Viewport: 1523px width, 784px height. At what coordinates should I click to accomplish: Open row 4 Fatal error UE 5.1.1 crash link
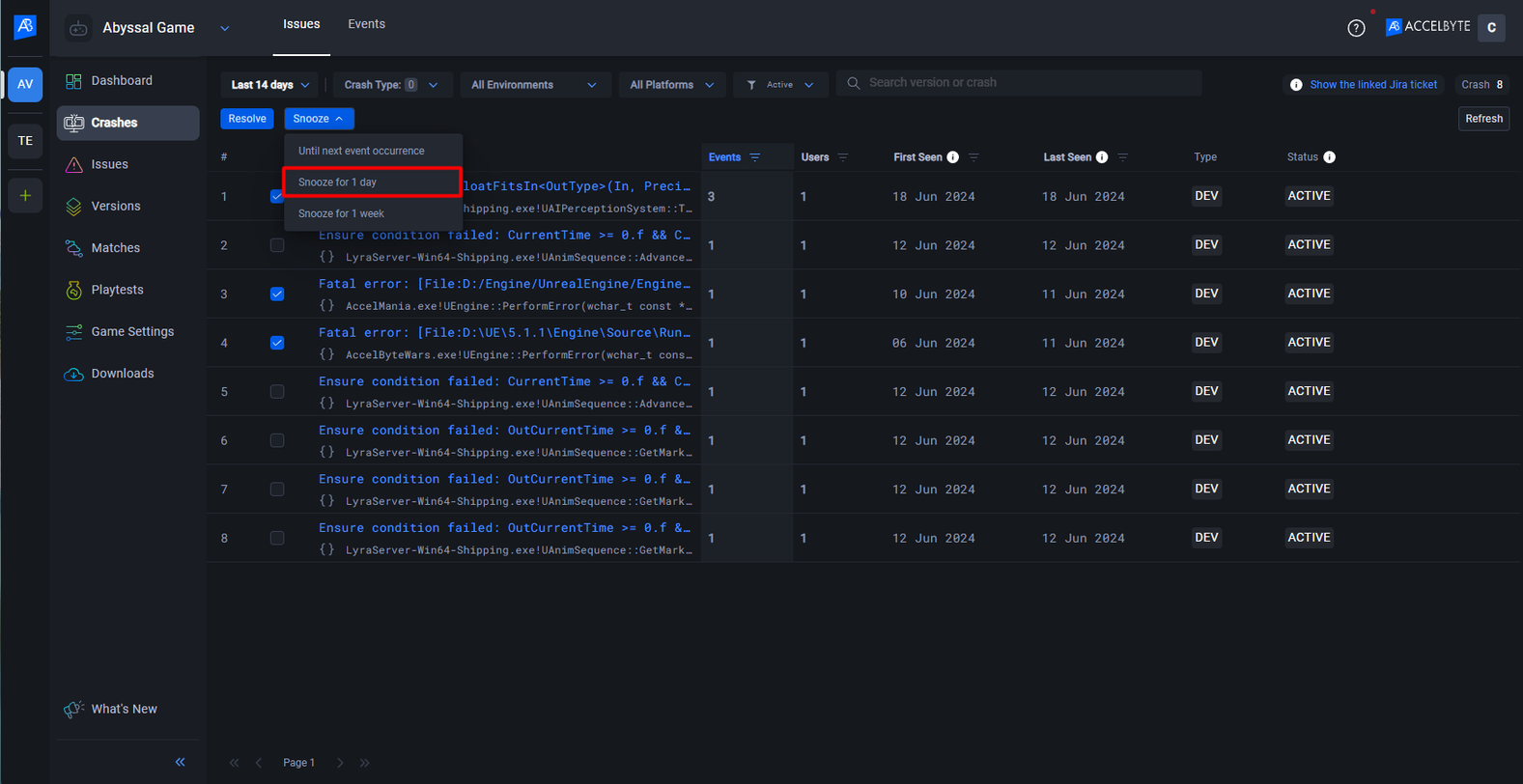click(x=505, y=333)
